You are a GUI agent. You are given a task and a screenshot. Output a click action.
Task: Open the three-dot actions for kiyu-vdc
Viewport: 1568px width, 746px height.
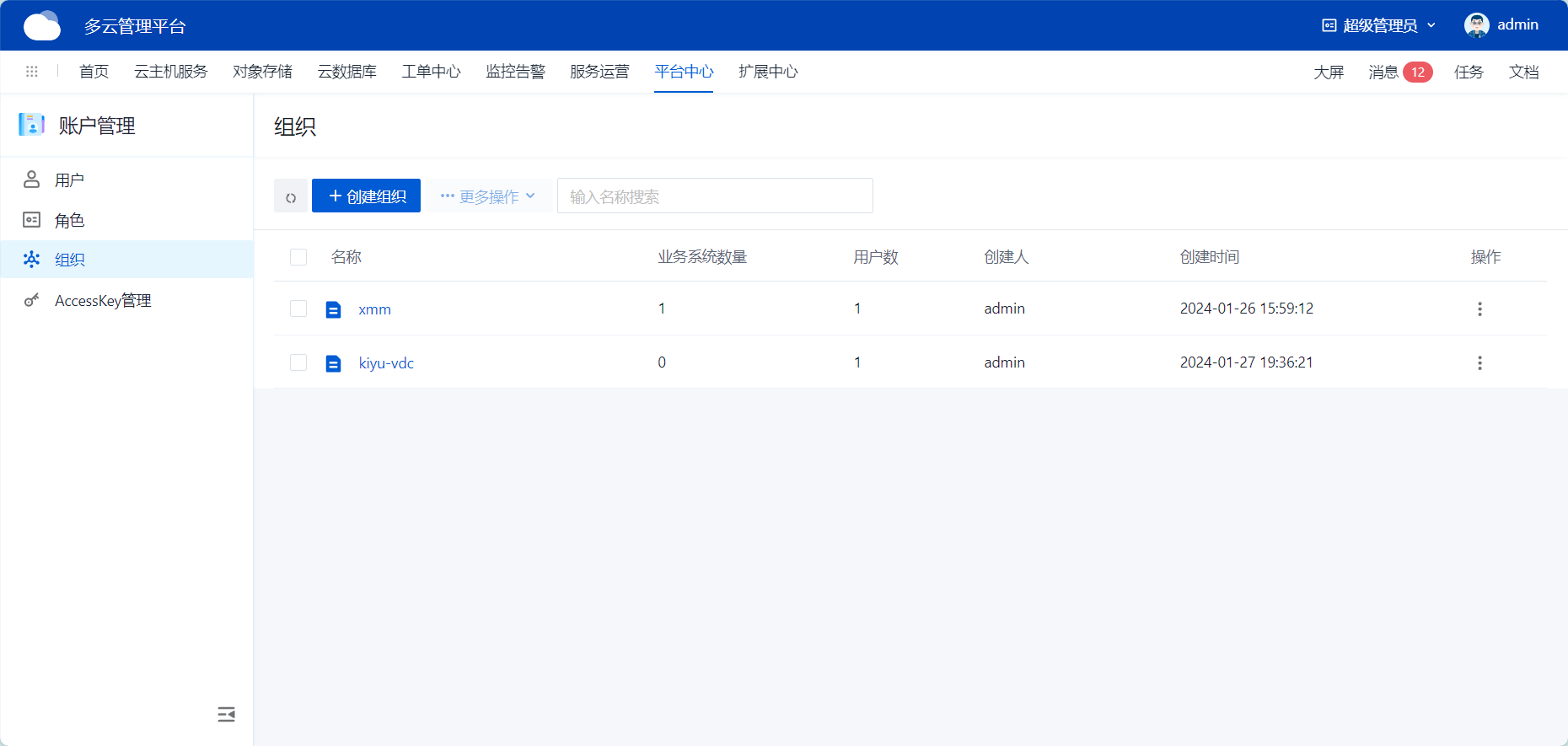point(1479,362)
